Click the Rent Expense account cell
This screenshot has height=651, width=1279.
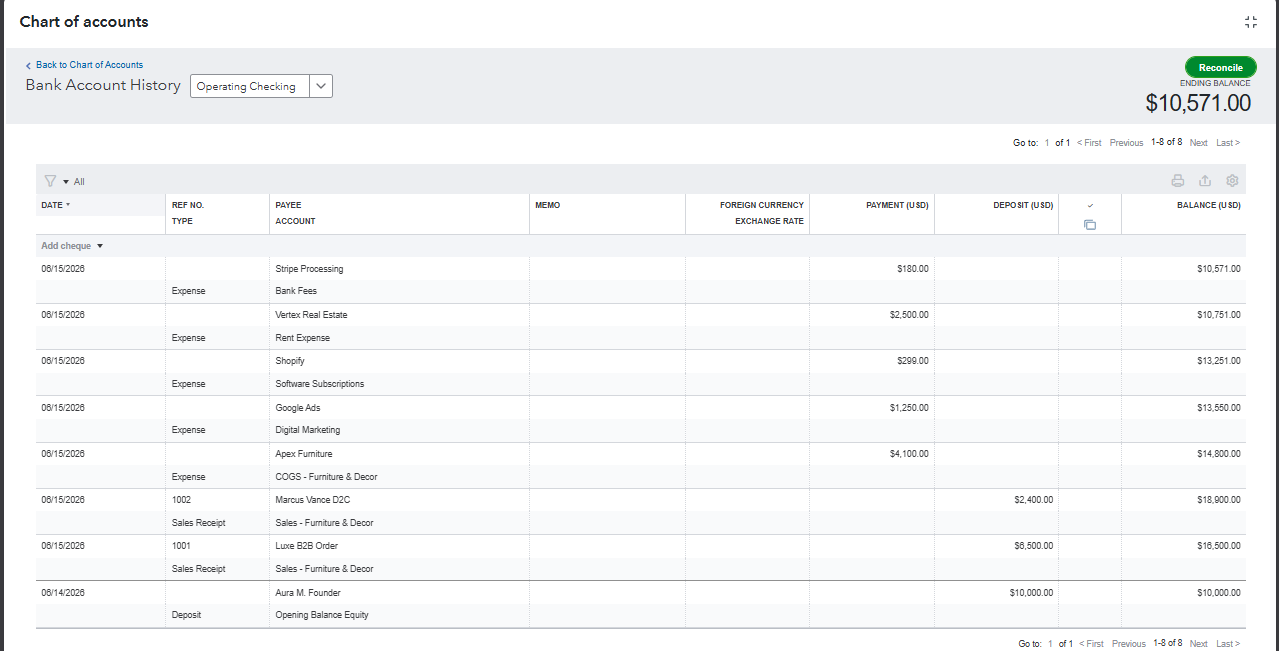[302, 338]
